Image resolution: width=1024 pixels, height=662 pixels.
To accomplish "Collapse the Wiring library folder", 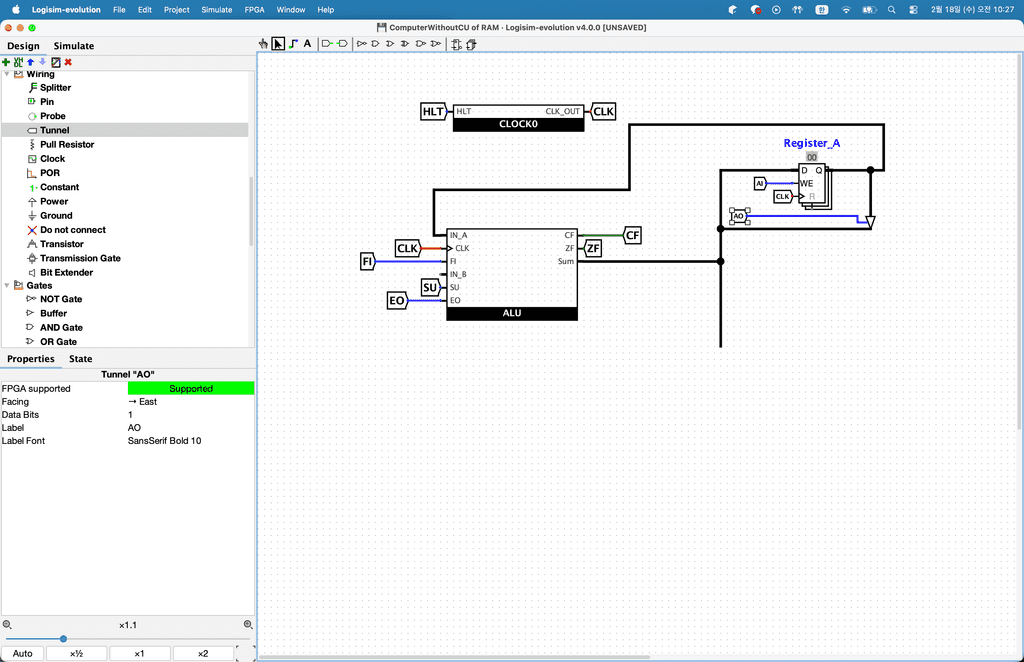I will pyautogui.click(x=7, y=74).
